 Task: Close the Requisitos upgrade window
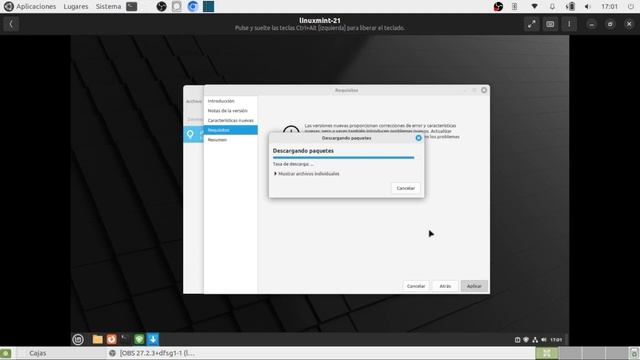(x=484, y=90)
